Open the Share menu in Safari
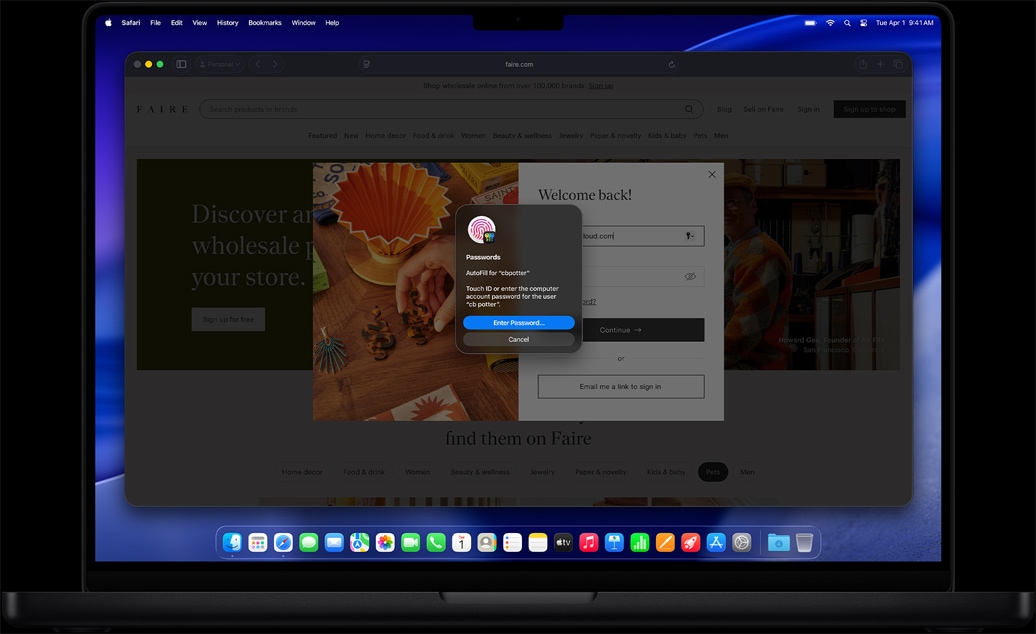Screen dimensions: 1036x634 pos(861,63)
